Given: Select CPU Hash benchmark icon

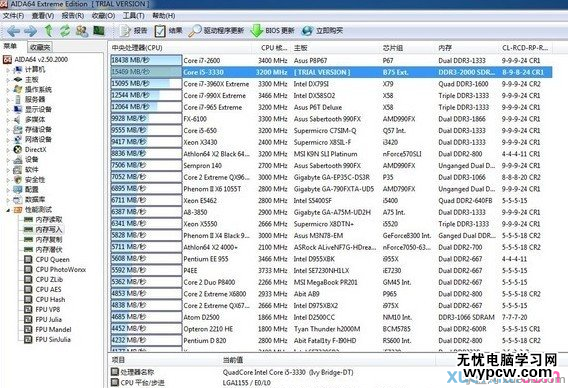Looking at the screenshot, I should [x=28, y=300].
